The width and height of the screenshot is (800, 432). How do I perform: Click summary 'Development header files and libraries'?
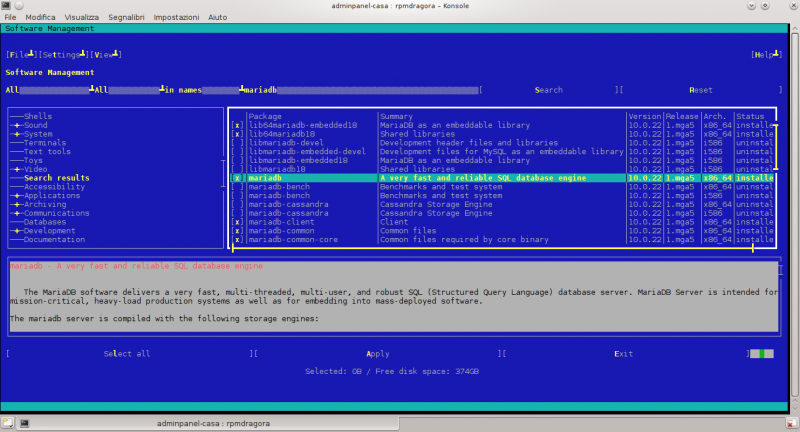[469, 143]
